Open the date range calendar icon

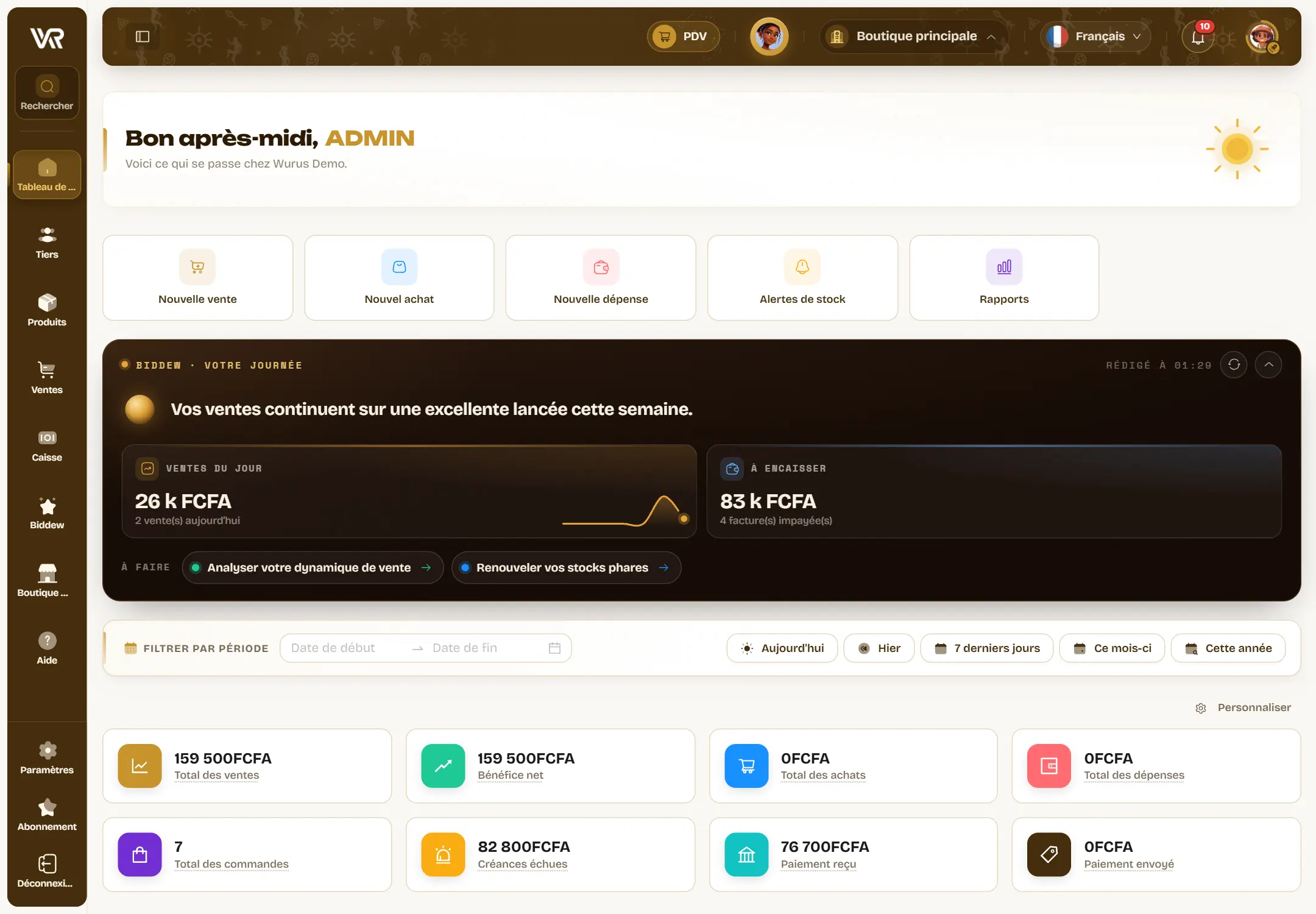click(554, 648)
